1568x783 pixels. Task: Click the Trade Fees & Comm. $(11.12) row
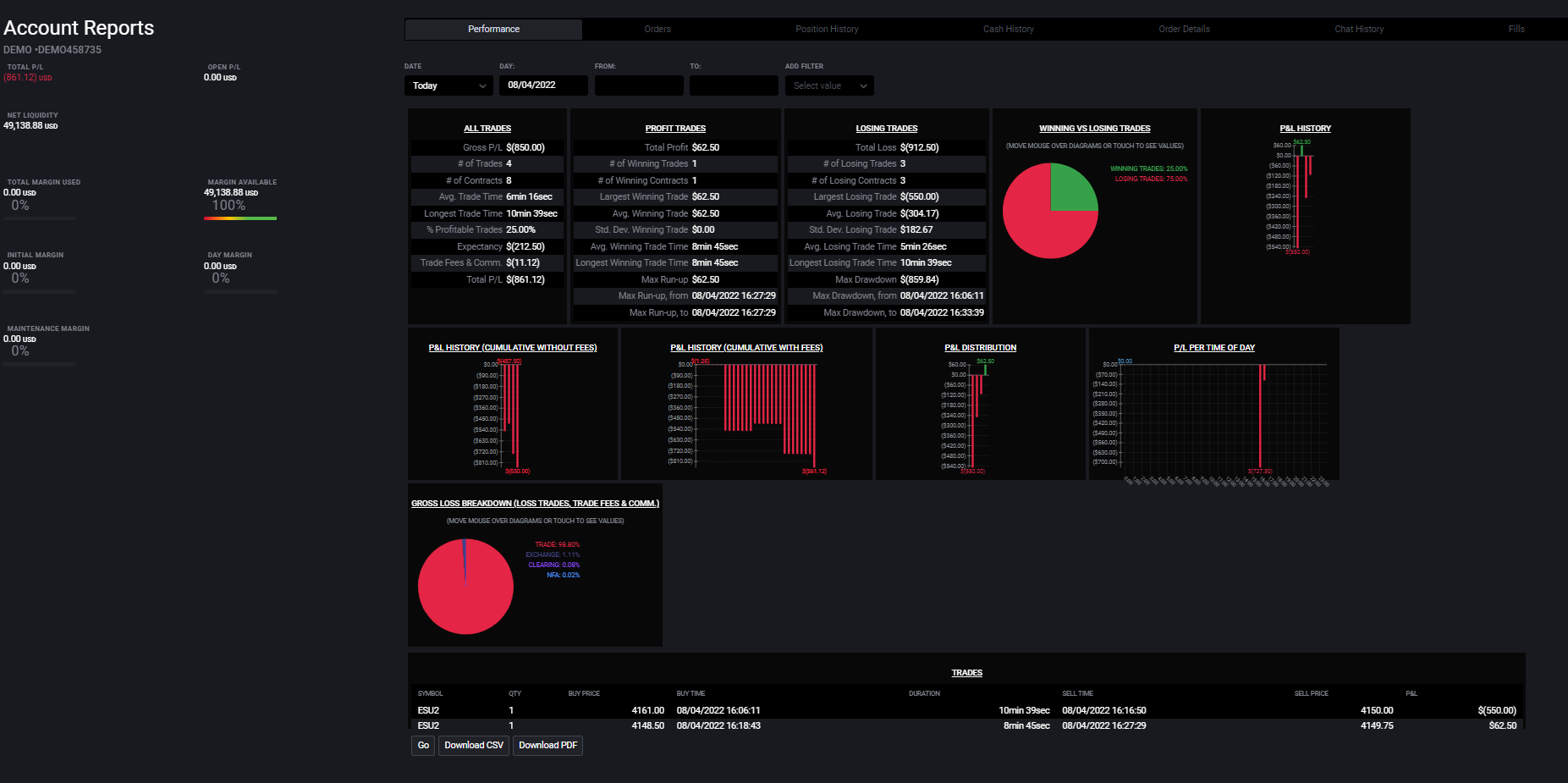click(487, 262)
